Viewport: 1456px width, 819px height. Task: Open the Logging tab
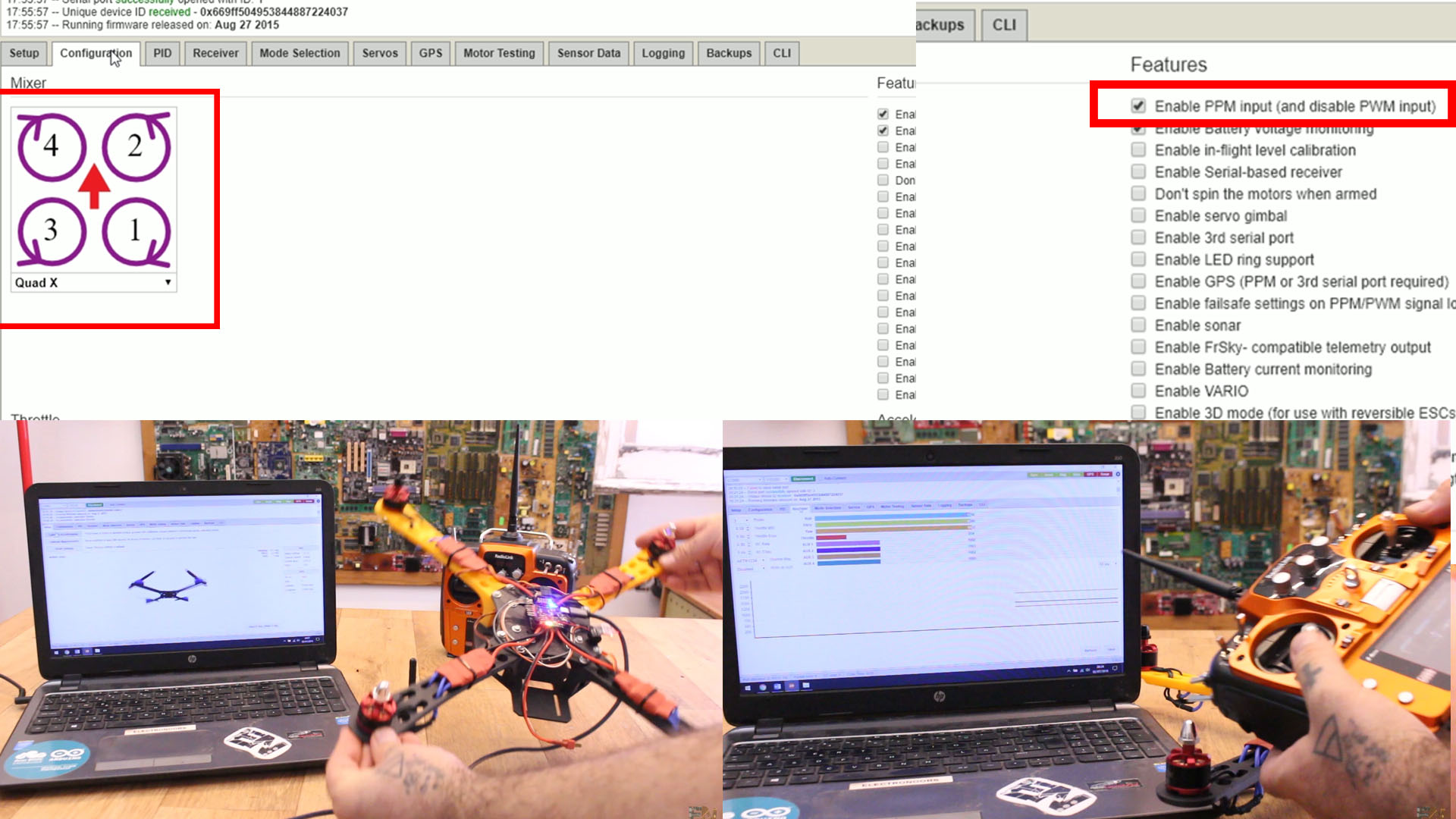(663, 53)
